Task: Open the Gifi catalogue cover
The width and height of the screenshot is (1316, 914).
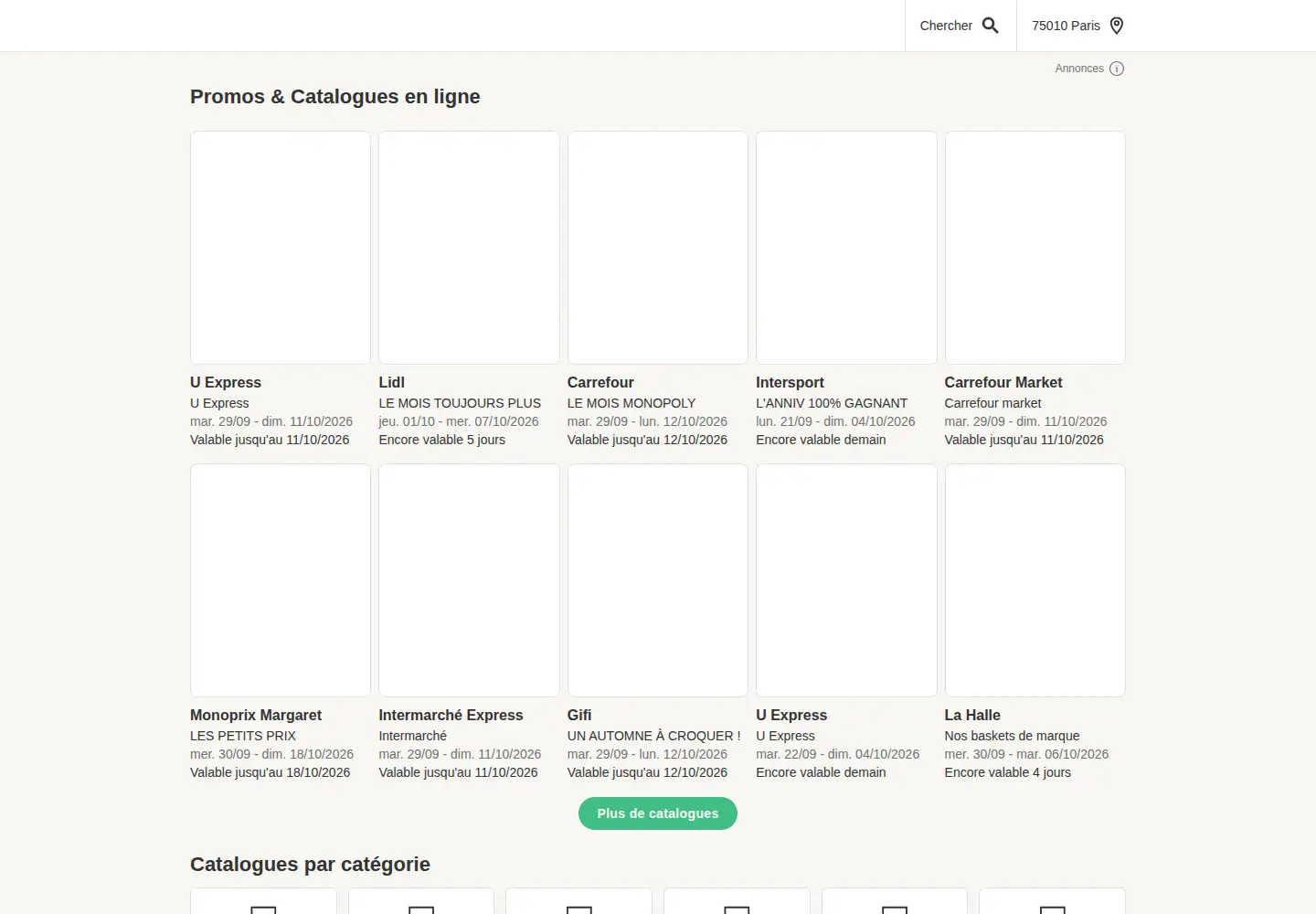Action: coord(658,580)
